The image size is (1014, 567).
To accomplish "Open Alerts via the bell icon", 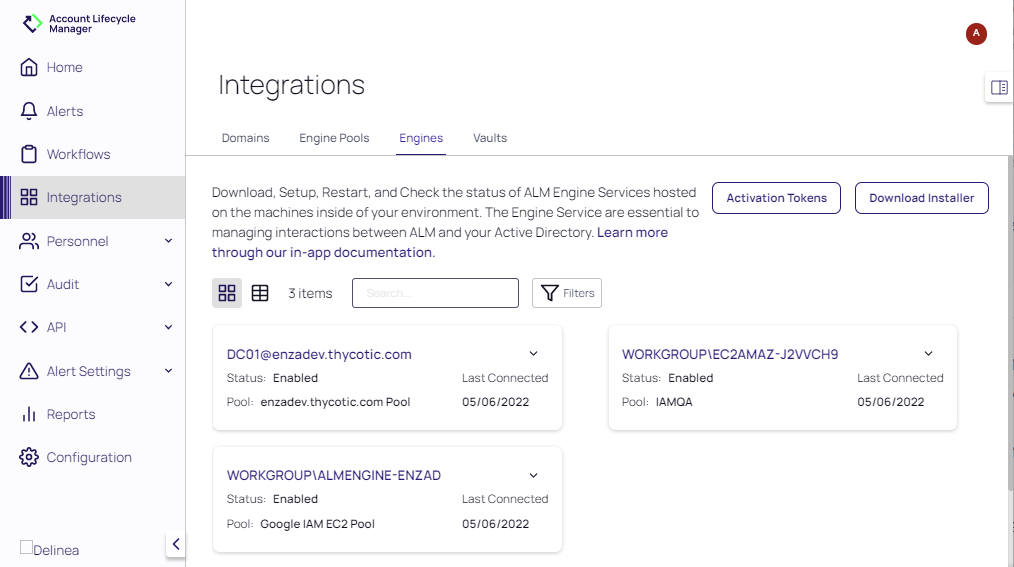I will 29,111.
